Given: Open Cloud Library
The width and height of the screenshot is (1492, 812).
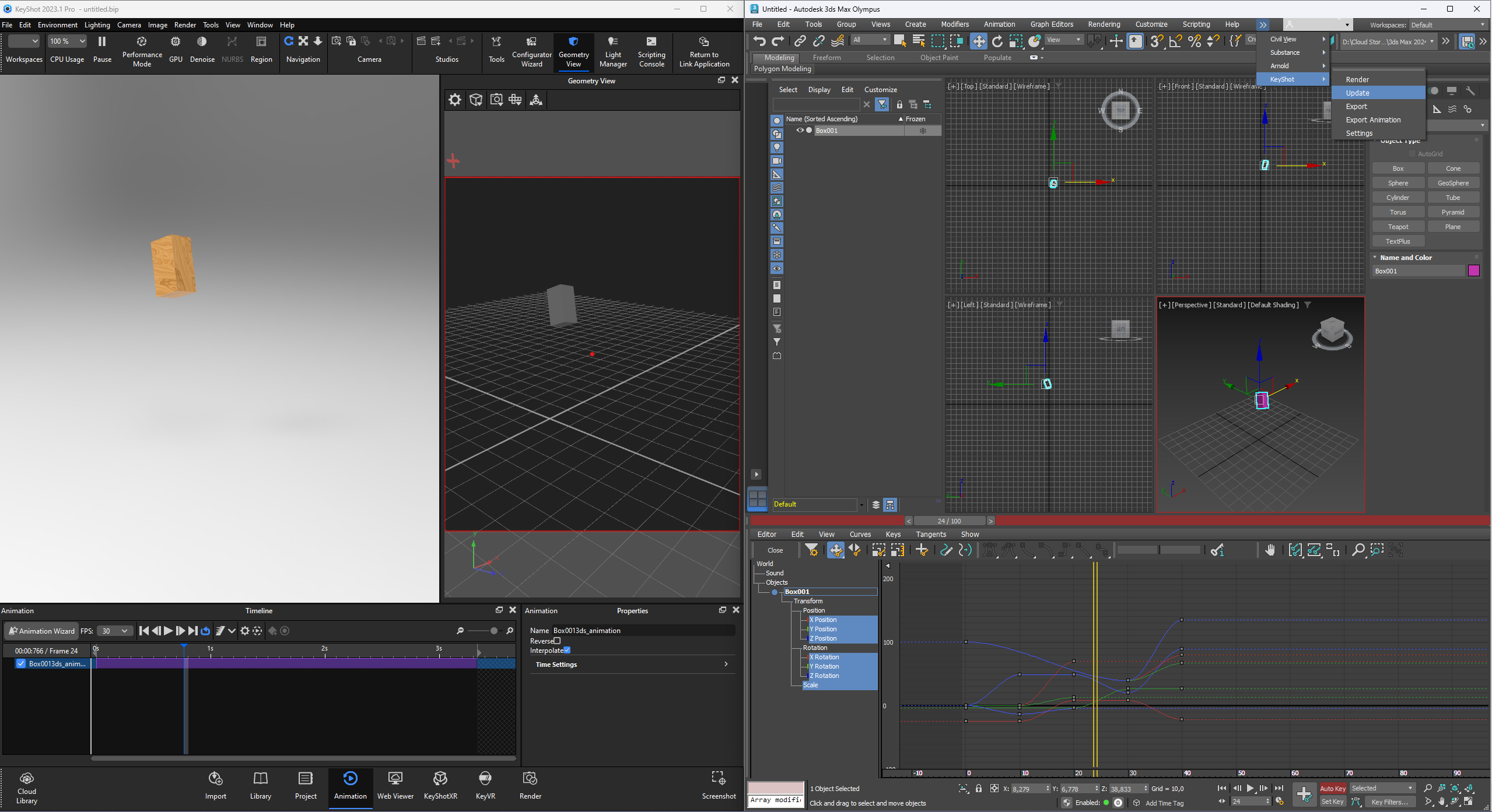Looking at the screenshot, I should (26, 779).
